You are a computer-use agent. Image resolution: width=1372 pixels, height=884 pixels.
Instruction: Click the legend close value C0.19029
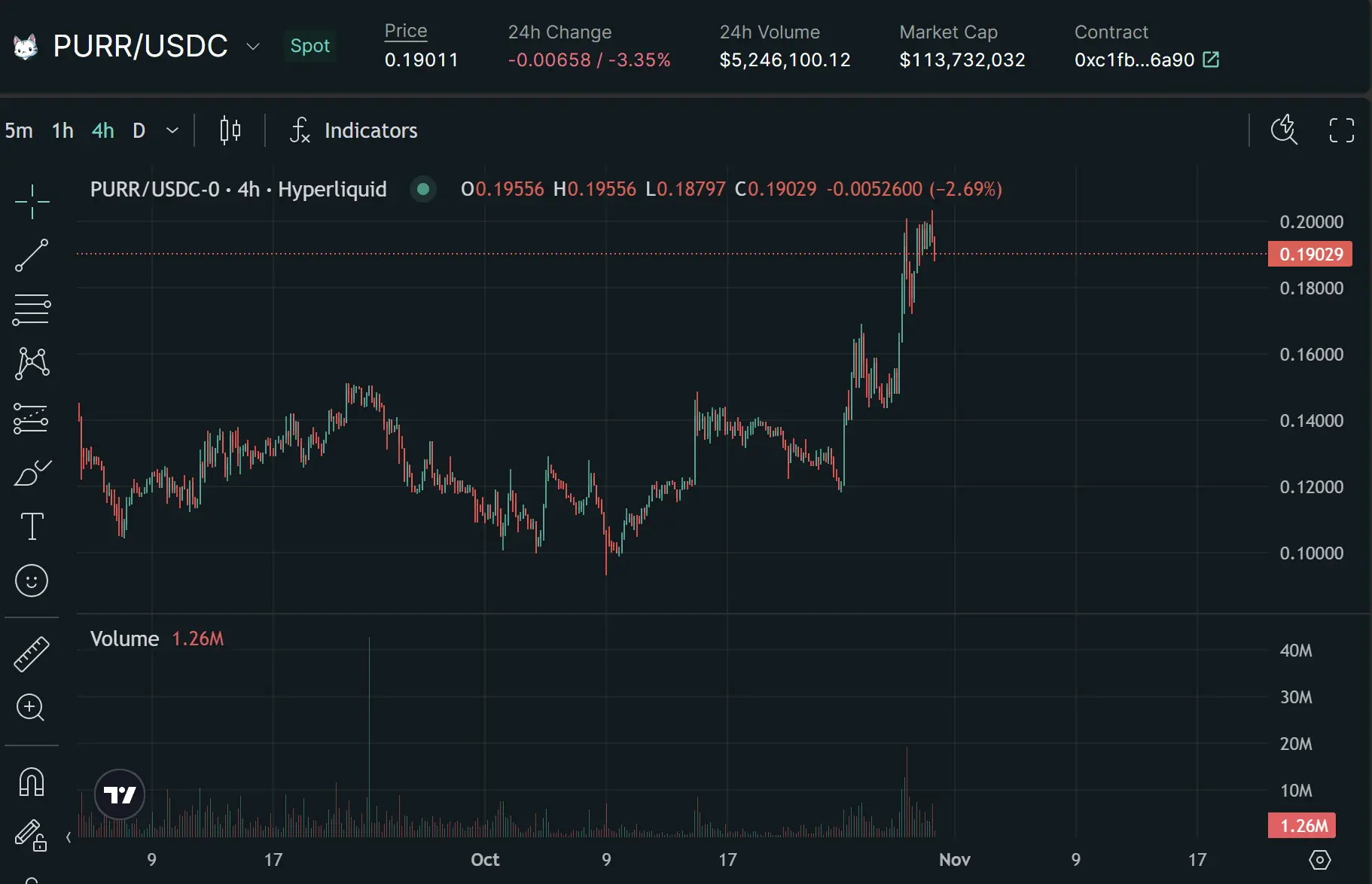tap(776, 189)
